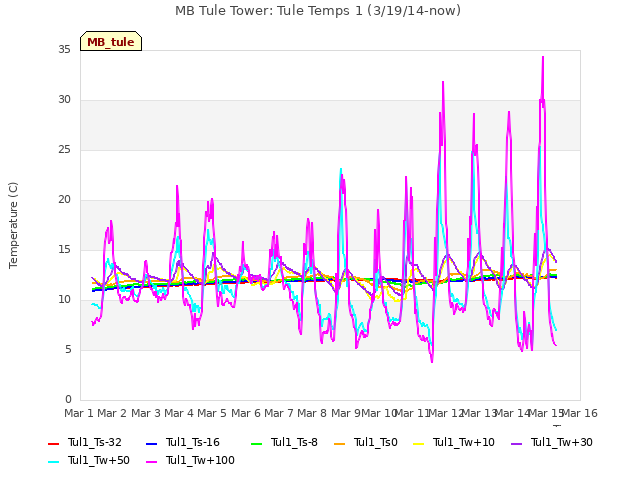Click the magenta Tul1_Tw+100 legend swatch
640x480 pixels.
coord(151,461)
